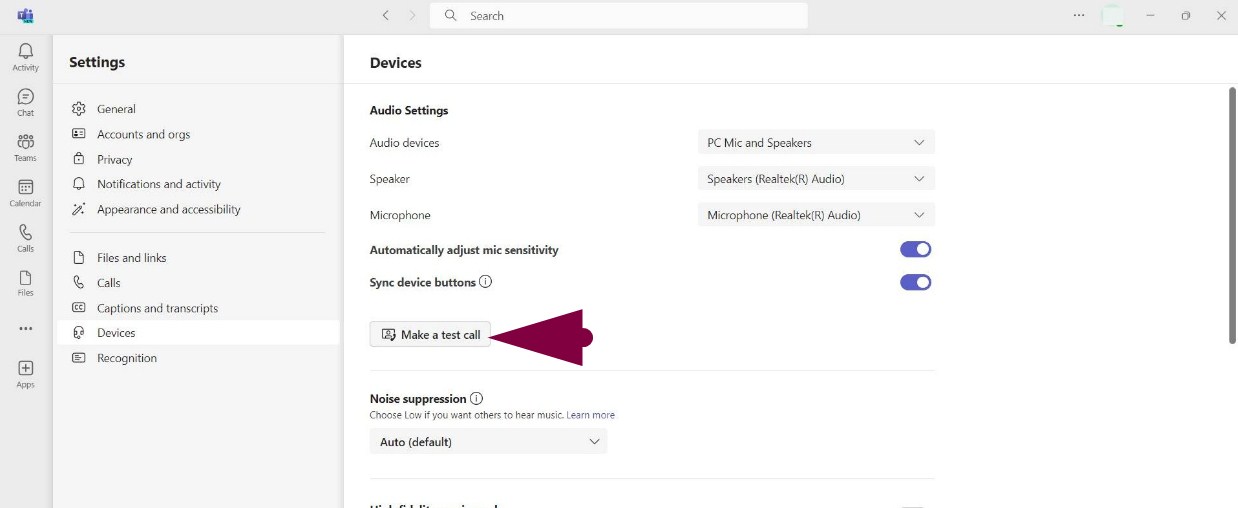Toggle Automatically adjust mic sensitivity

[x=915, y=250]
